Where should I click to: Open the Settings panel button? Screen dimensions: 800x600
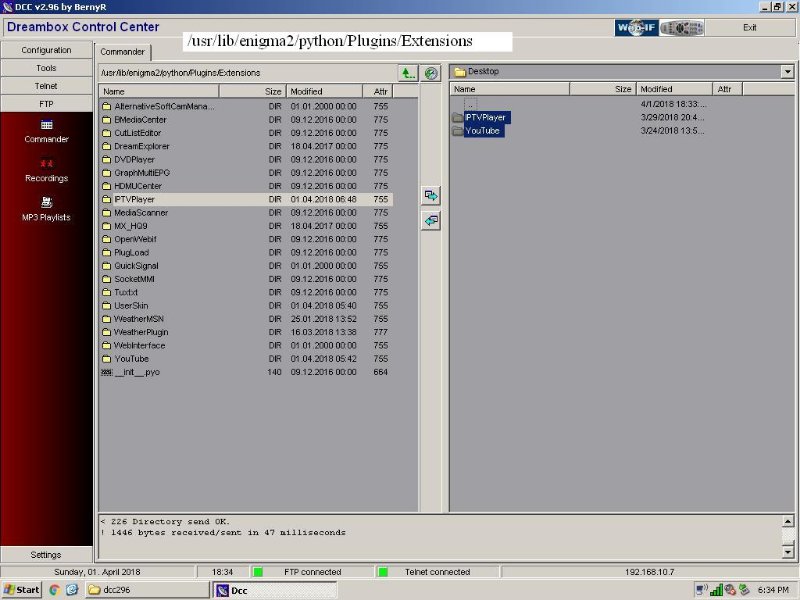[x=47, y=554]
